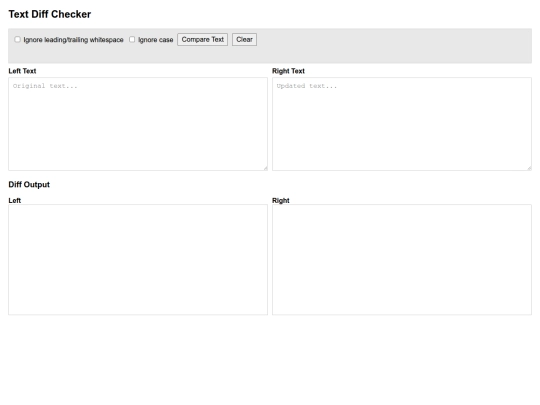The width and height of the screenshot is (540, 405).
Task: Click the Left Text label
Action: pos(22,71)
